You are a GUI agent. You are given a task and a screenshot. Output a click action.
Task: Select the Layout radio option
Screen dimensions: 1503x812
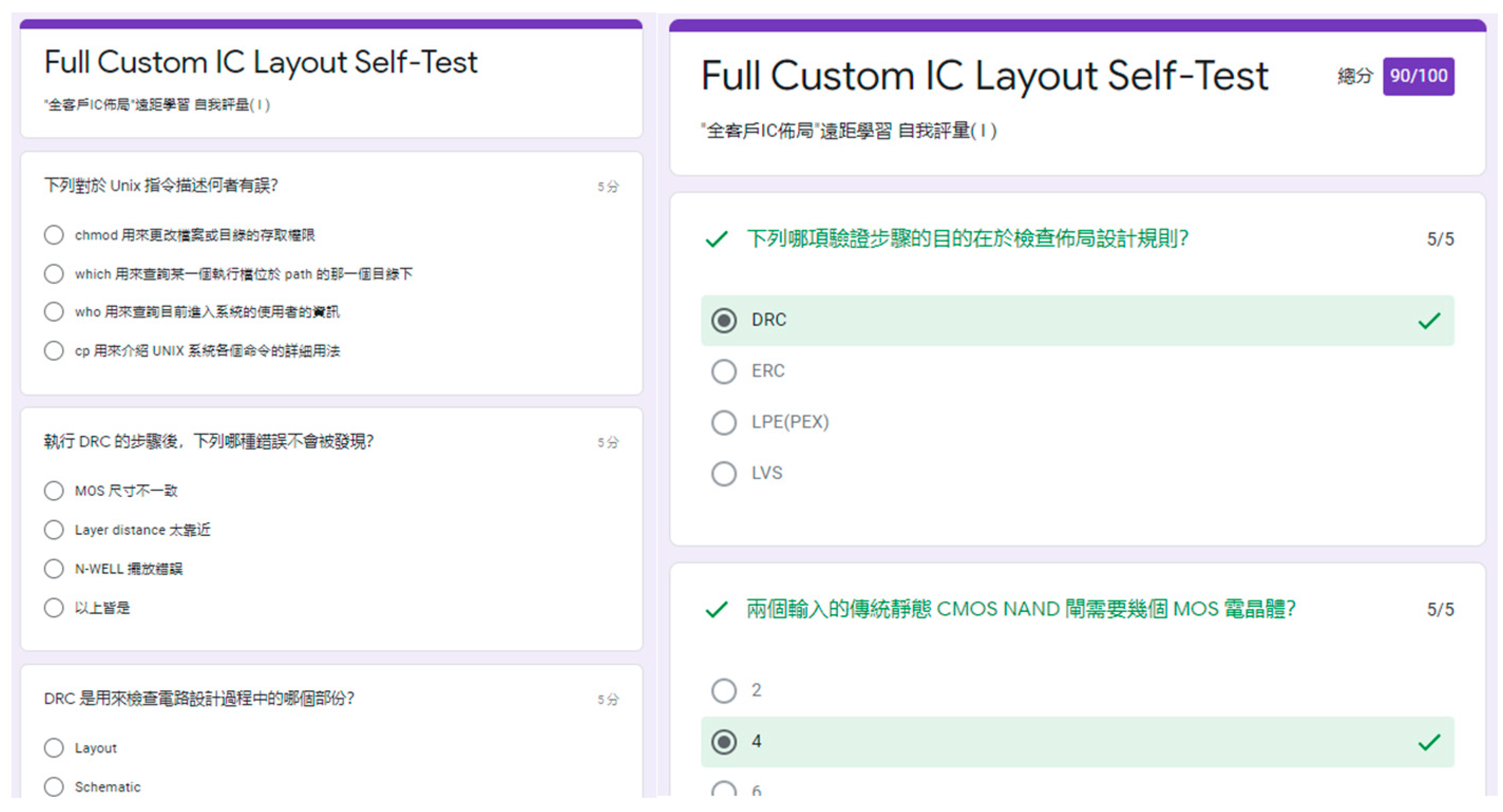54,748
